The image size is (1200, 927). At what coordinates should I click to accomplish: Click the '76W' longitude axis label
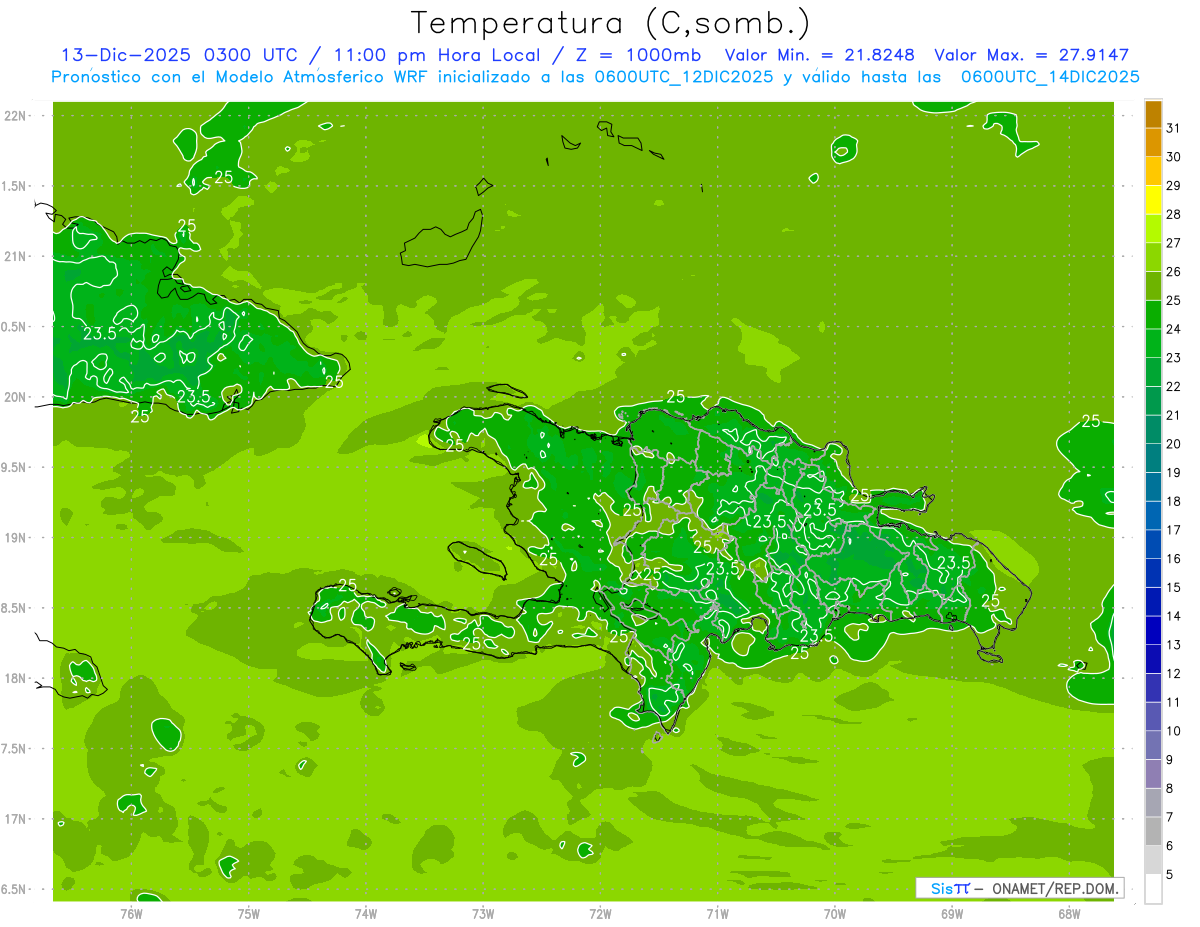pos(131,914)
